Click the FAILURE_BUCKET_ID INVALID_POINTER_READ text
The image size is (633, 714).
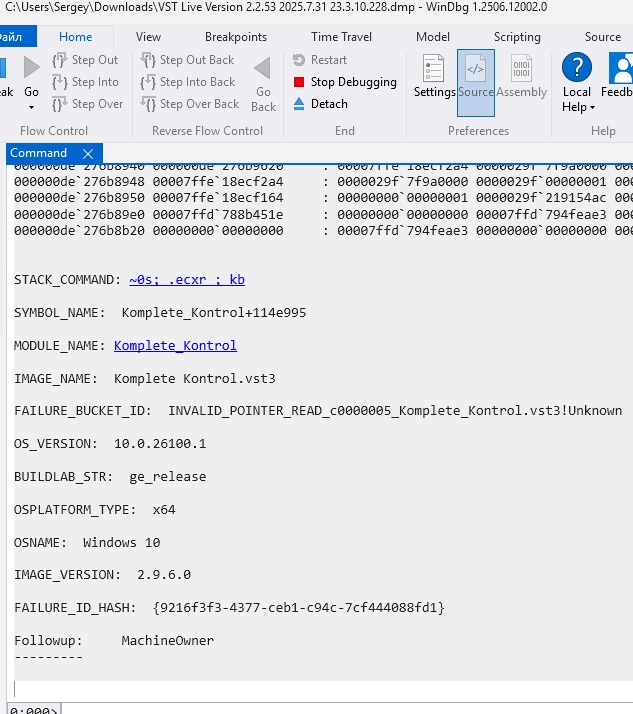[x=395, y=411]
